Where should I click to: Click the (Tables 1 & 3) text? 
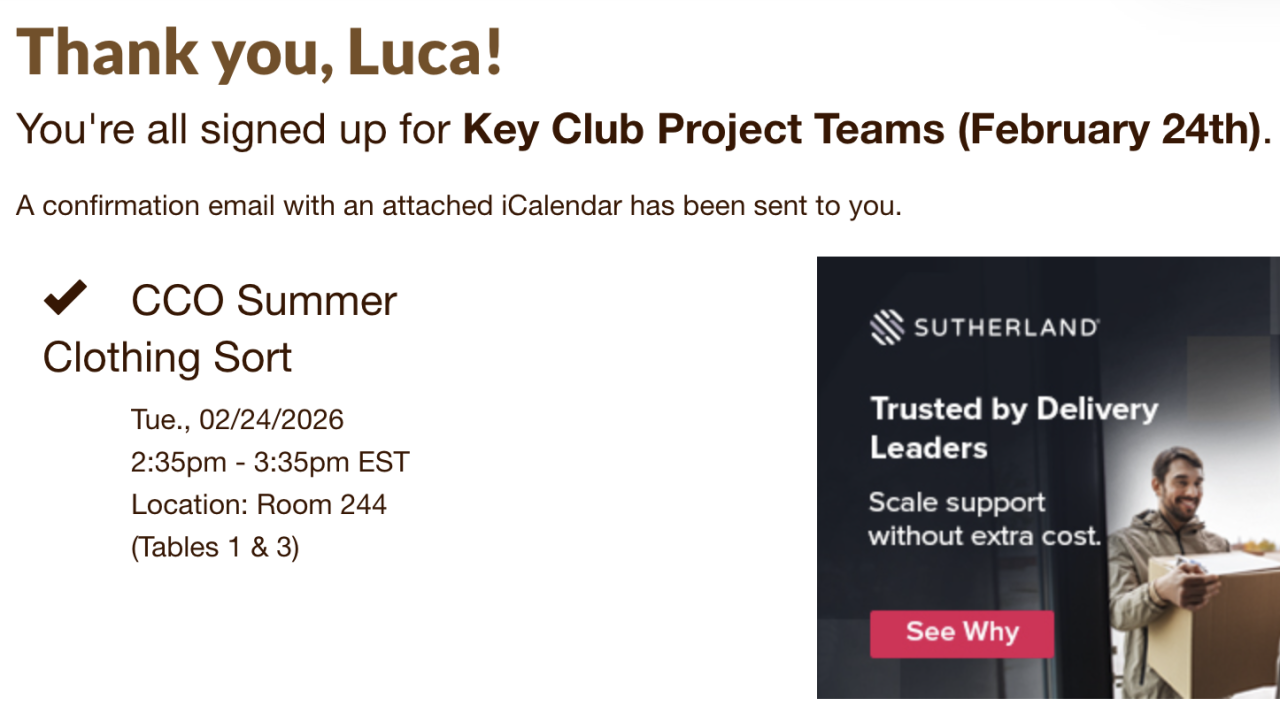point(215,547)
